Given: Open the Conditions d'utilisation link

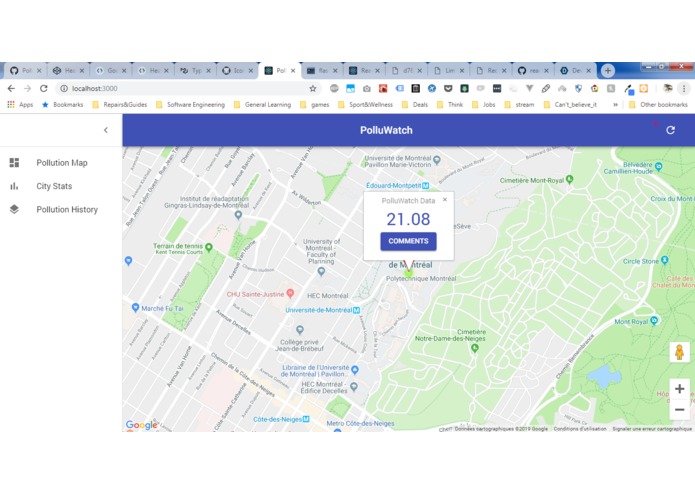Looking at the screenshot, I should 580,428.
